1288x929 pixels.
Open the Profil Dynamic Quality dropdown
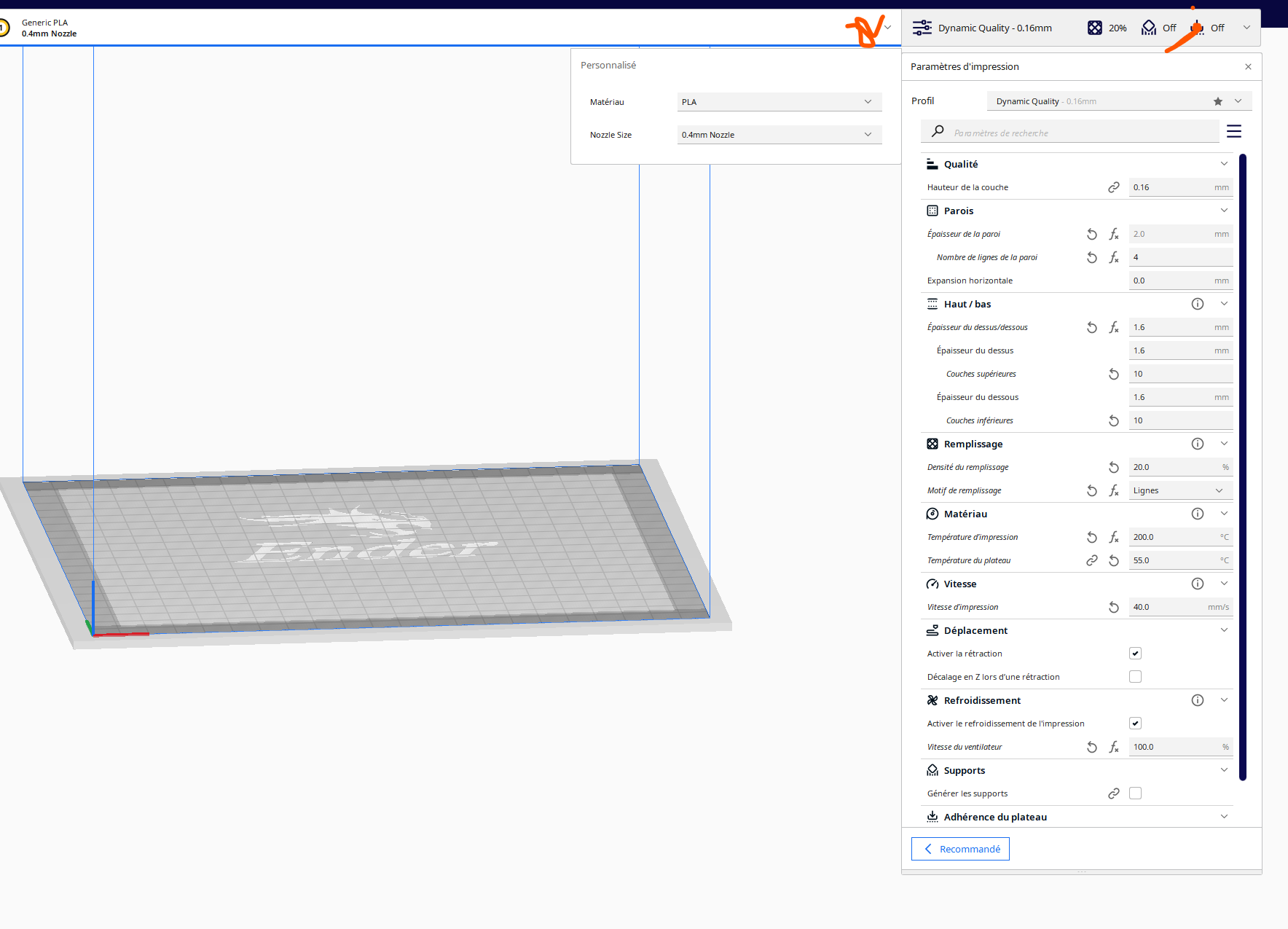click(x=1119, y=101)
